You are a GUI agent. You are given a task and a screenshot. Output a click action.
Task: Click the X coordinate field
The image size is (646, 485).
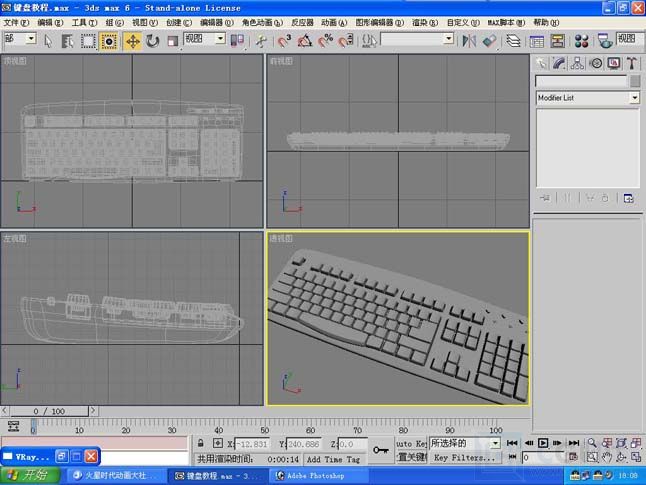(x=251, y=444)
